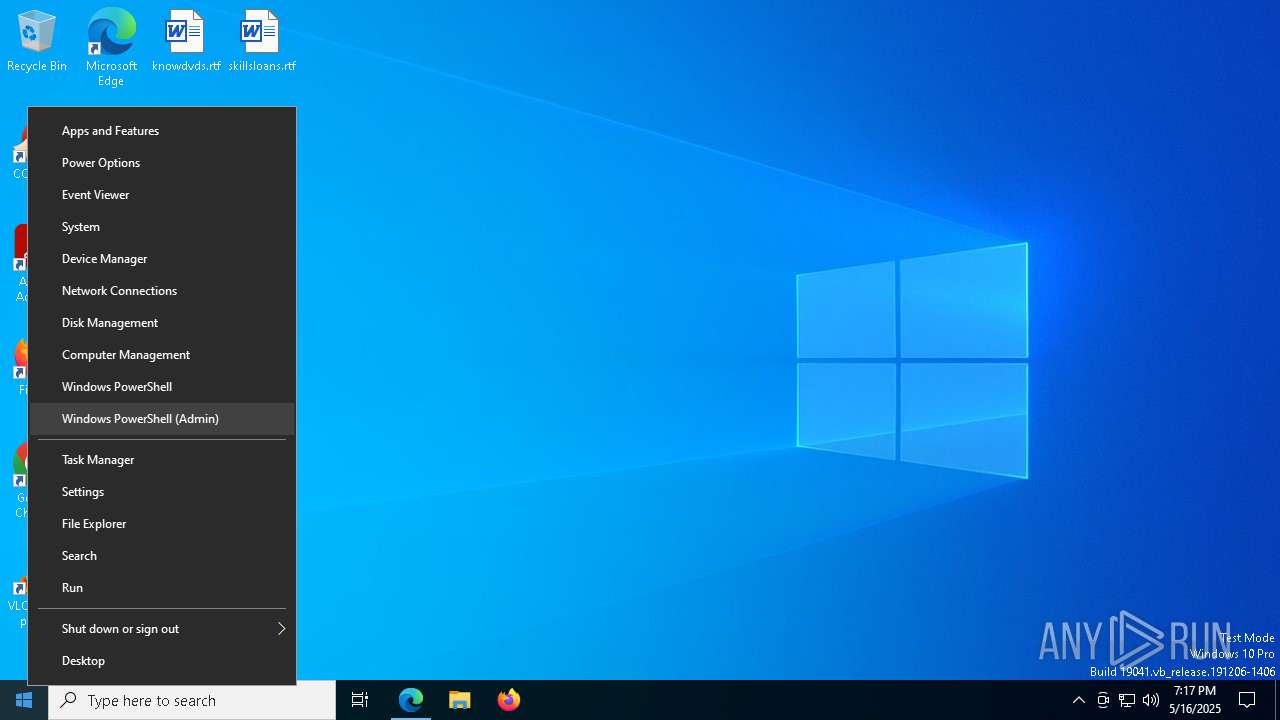The width and height of the screenshot is (1280, 720).
Task: Select the knowdvds.rtf file icon
Action: 186,42
